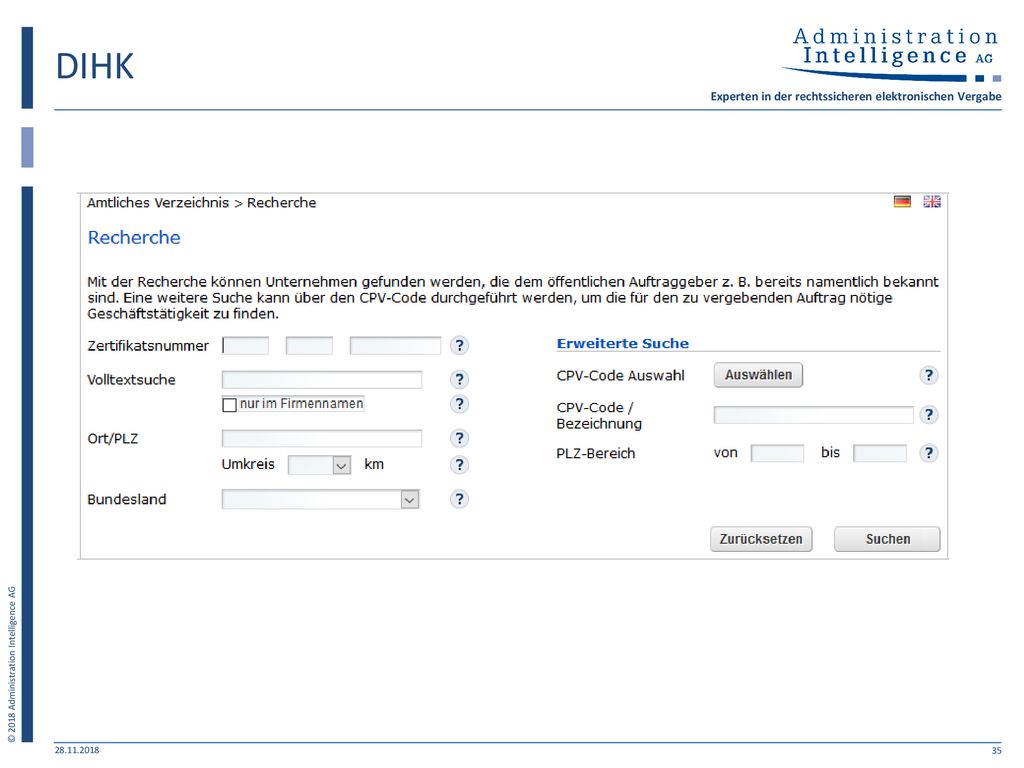Click the PLZ-Bereich label
Viewport: 1024px width, 768px height.
[596, 454]
